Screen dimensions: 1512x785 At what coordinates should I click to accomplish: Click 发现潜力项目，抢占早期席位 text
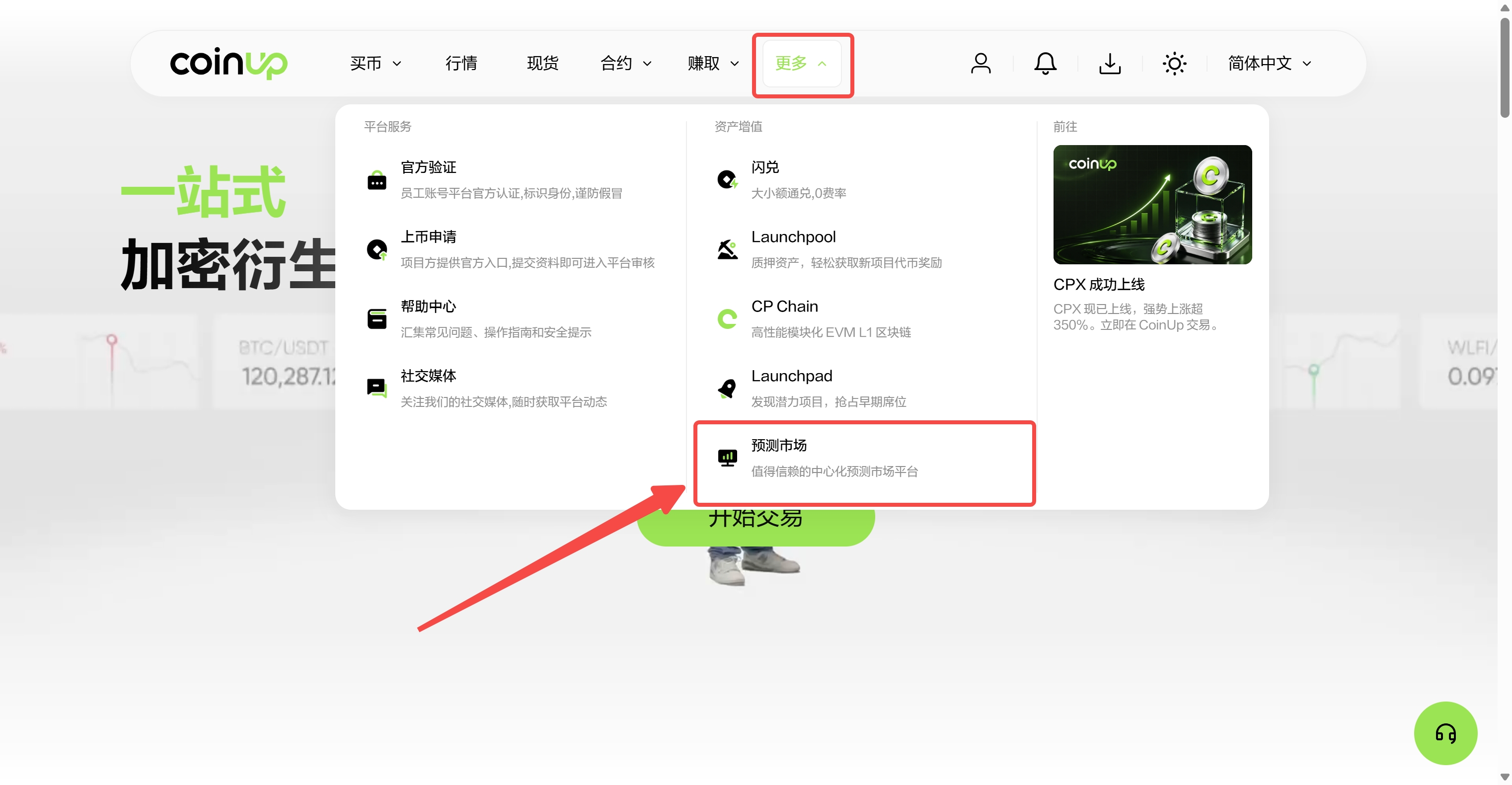[x=828, y=401]
